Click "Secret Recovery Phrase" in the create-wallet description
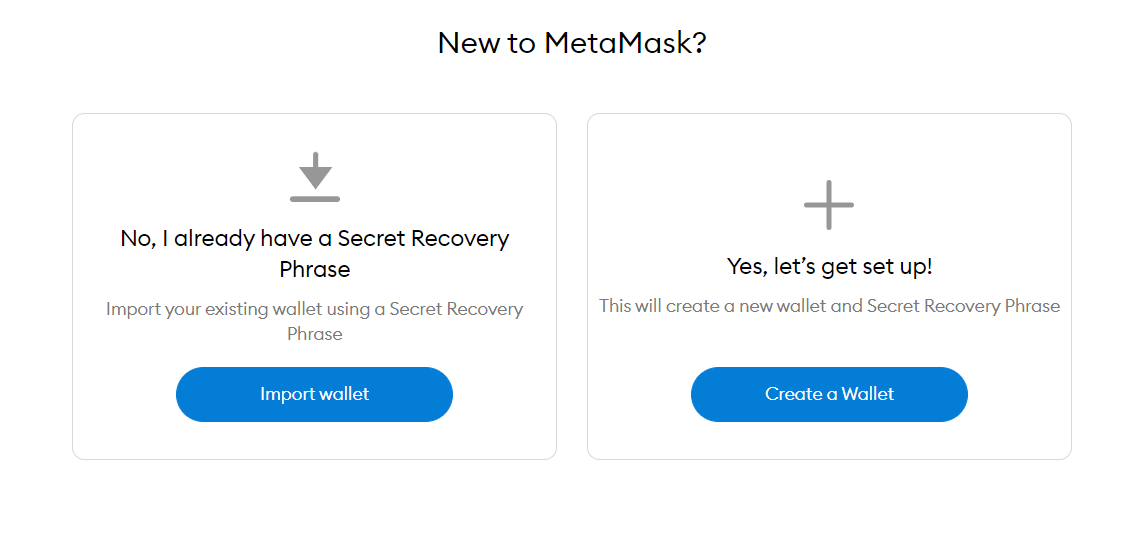1141x546 pixels. 963,306
